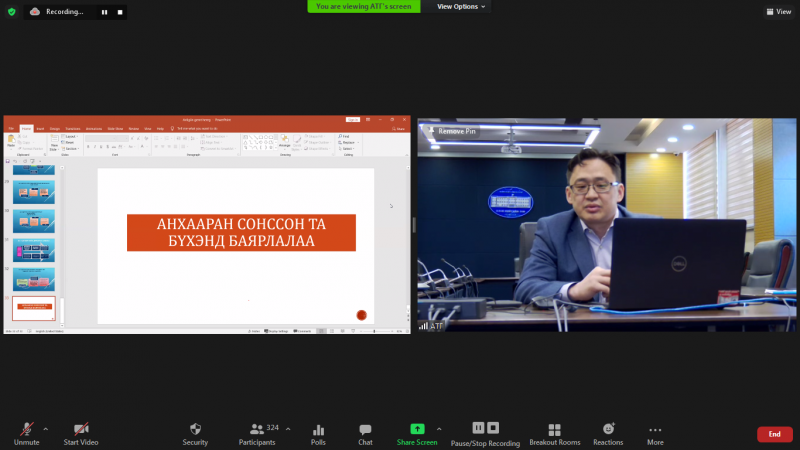Expand the arrow beside Share Screen
The height and width of the screenshot is (450, 800).
tap(438, 428)
